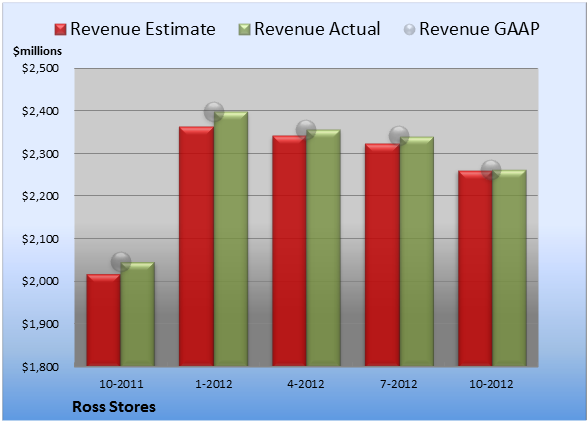Click the GAAP marker above 10-2012

[491, 170]
